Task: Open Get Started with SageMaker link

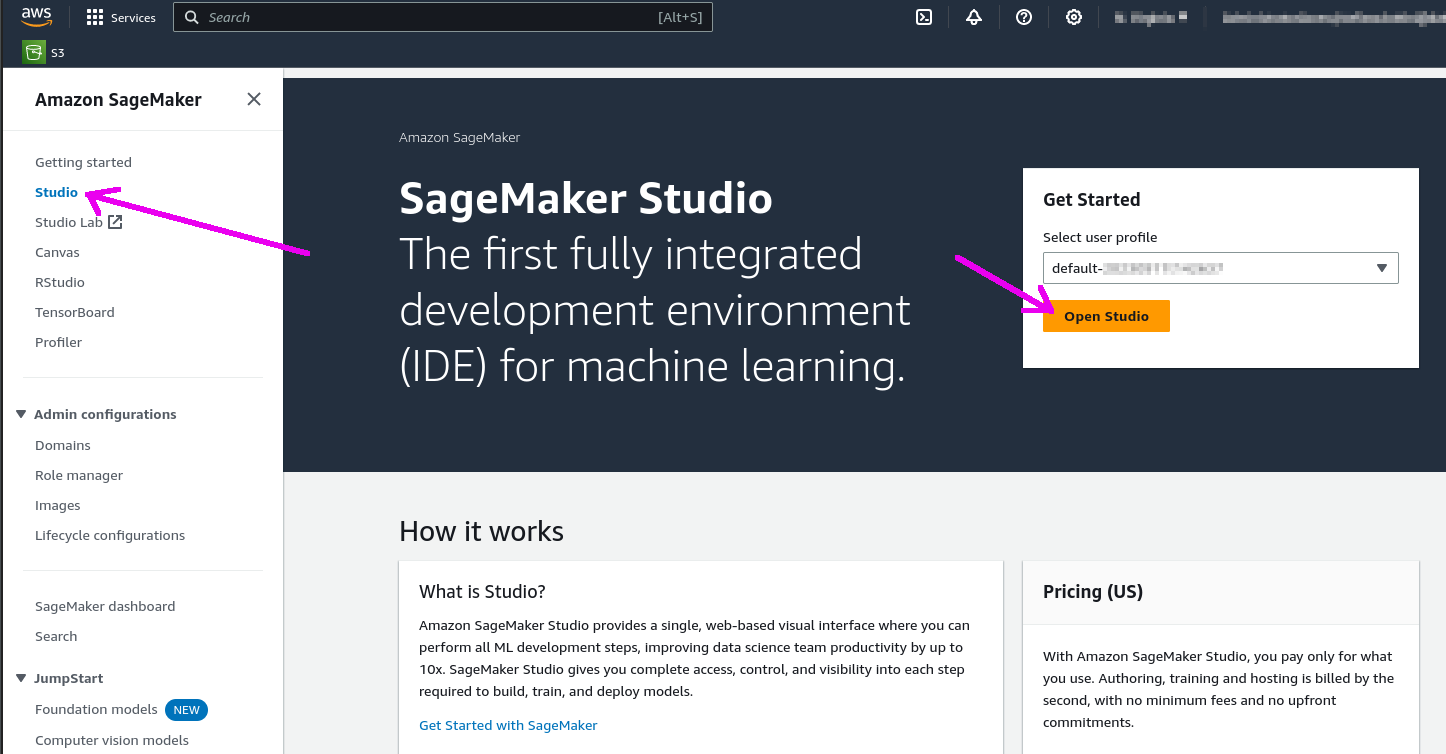Action: (508, 725)
